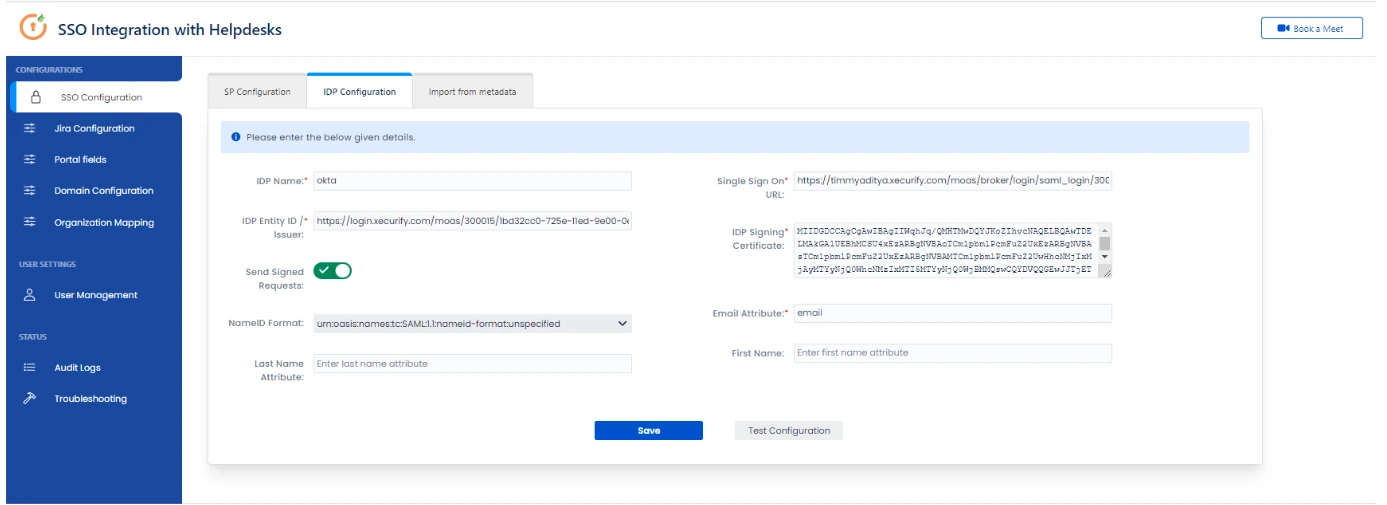Click the lock icon beside SSO Configuration
This screenshot has height=505, width=1387.
[x=36, y=98]
